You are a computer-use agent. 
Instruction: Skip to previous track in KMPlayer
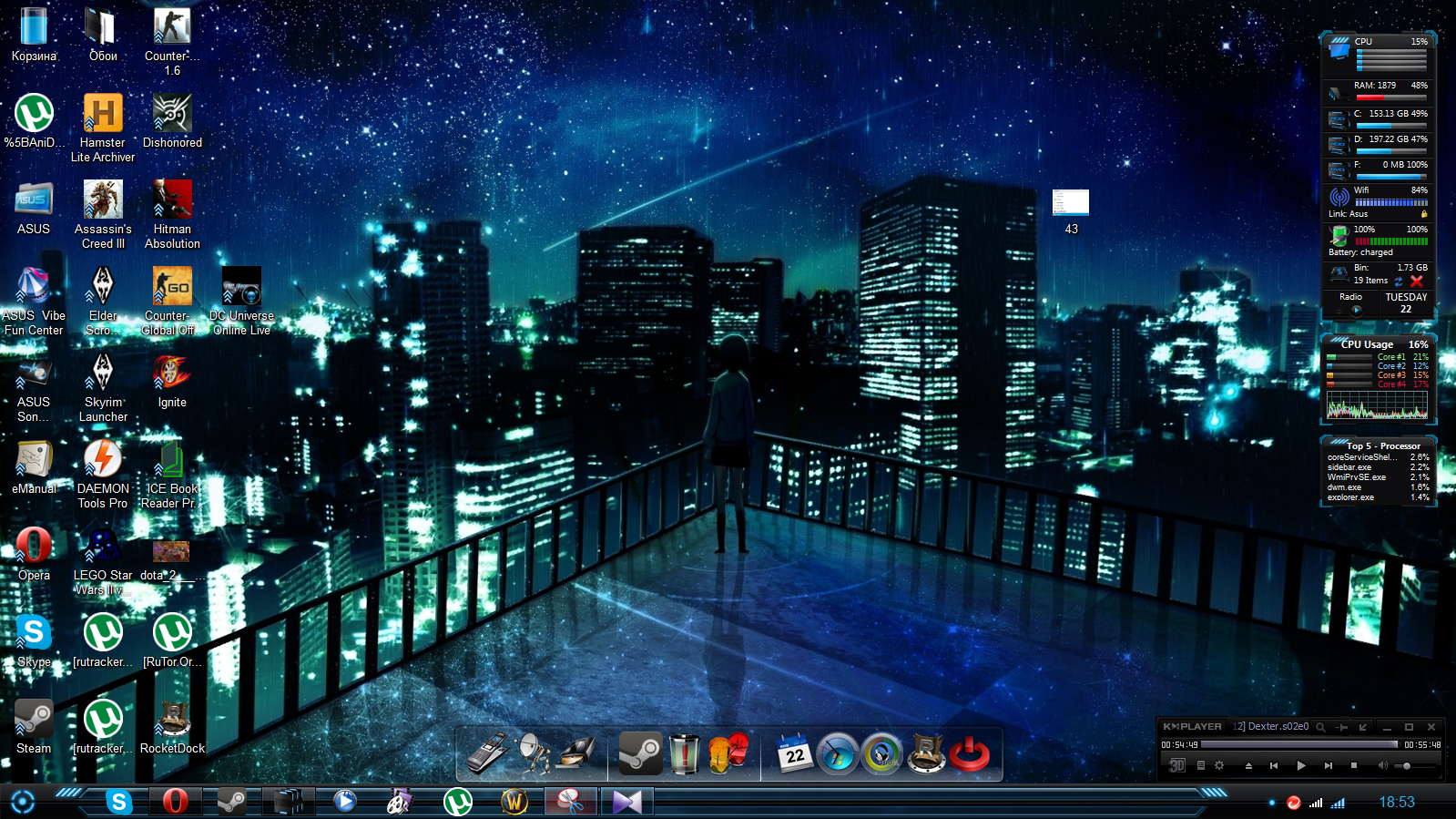click(1274, 765)
